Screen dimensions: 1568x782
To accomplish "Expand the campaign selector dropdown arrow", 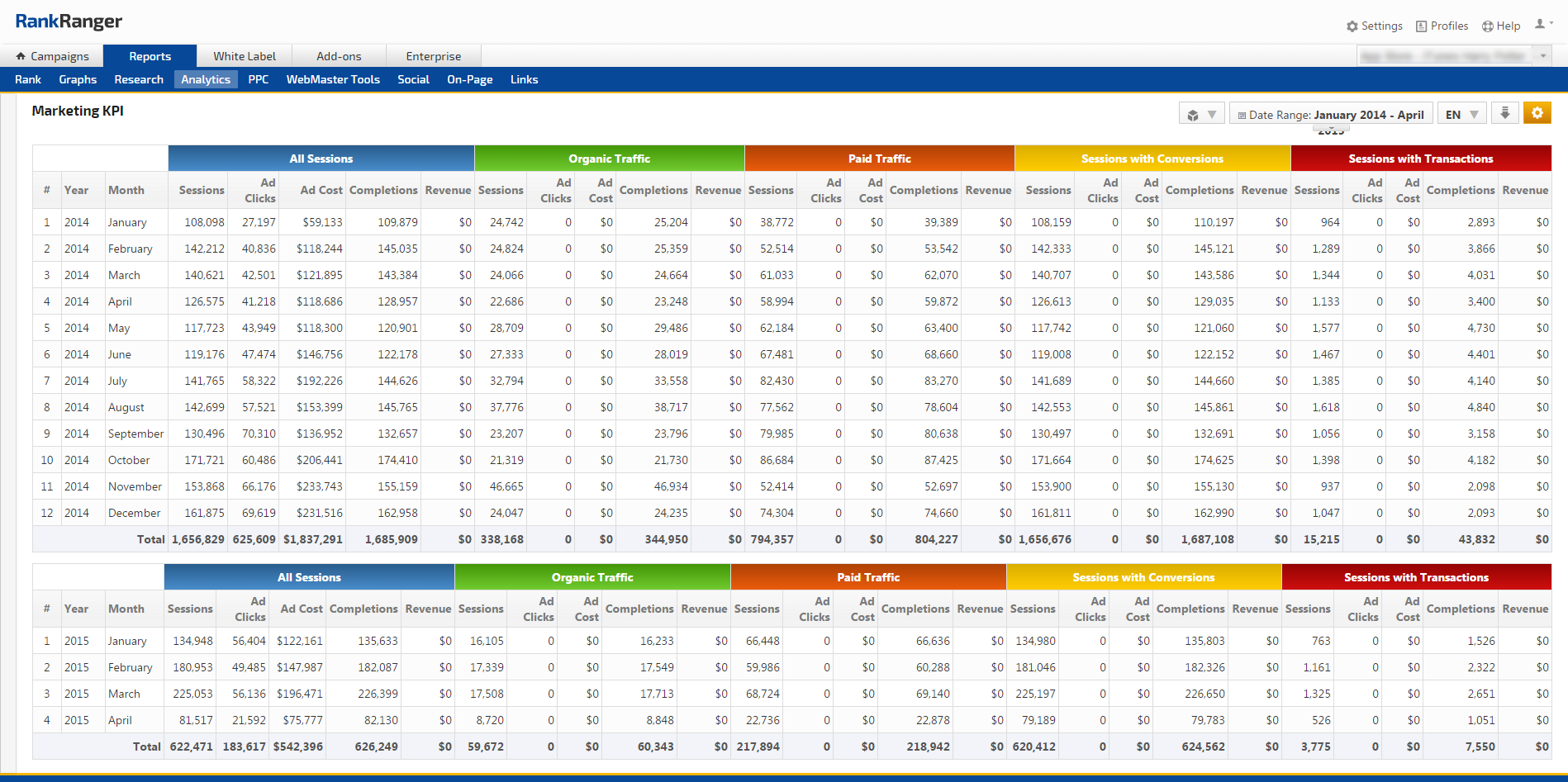I will coord(1542,56).
